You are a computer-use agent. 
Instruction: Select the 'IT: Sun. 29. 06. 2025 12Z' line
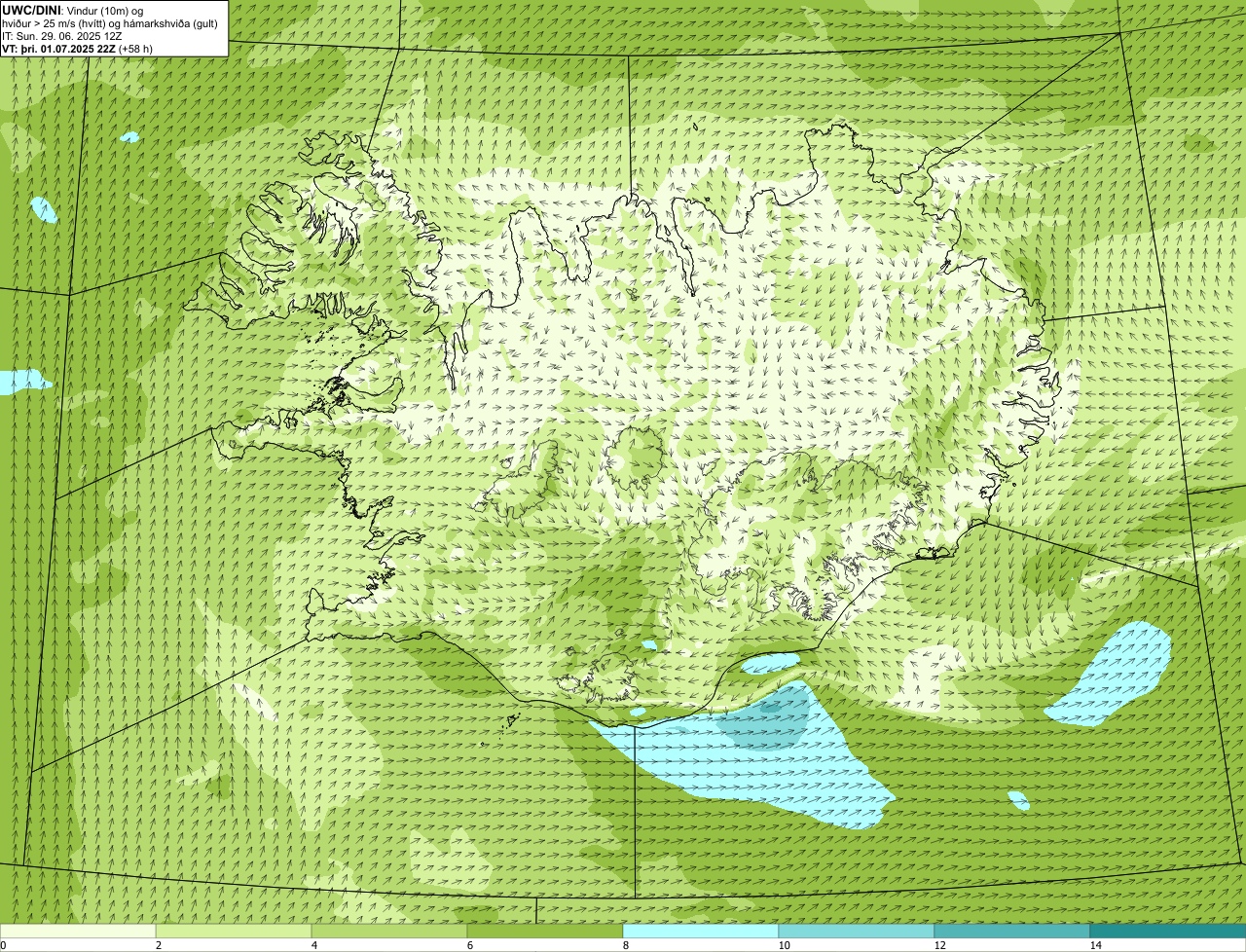62,35
